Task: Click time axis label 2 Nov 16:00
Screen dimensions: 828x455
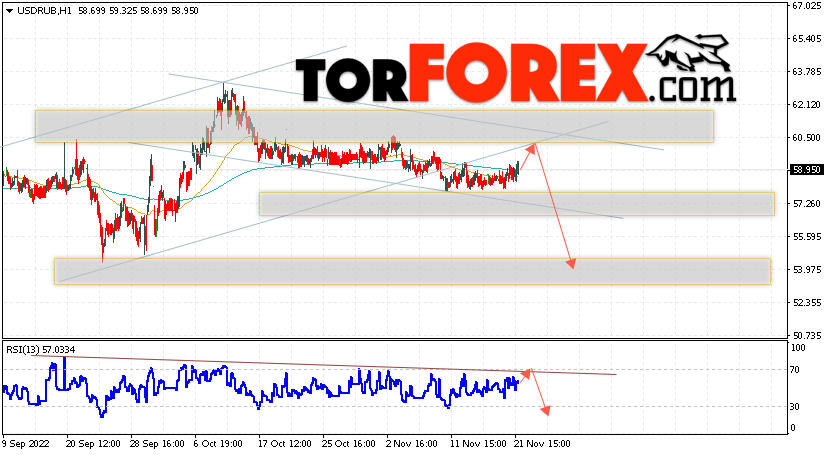Action: (x=412, y=444)
